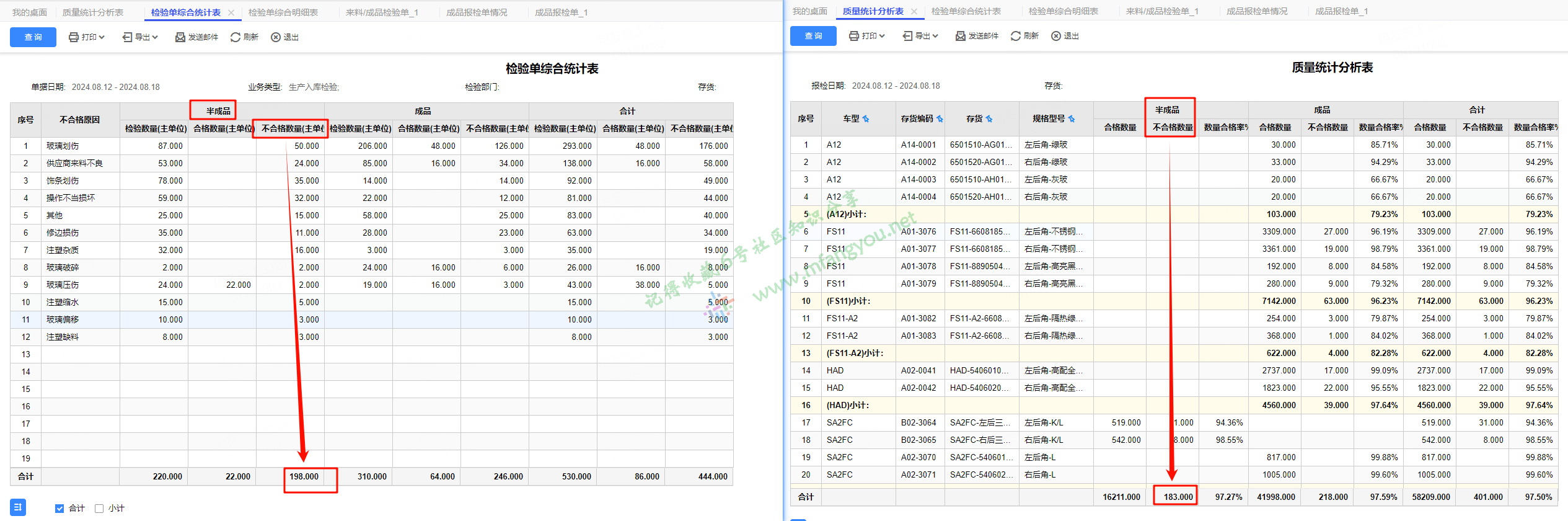The height and width of the screenshot is (521, 1568).
Task: Select the (A12)小计 subtotal row
Action: pyautogui.click(x=1174, y=214)
